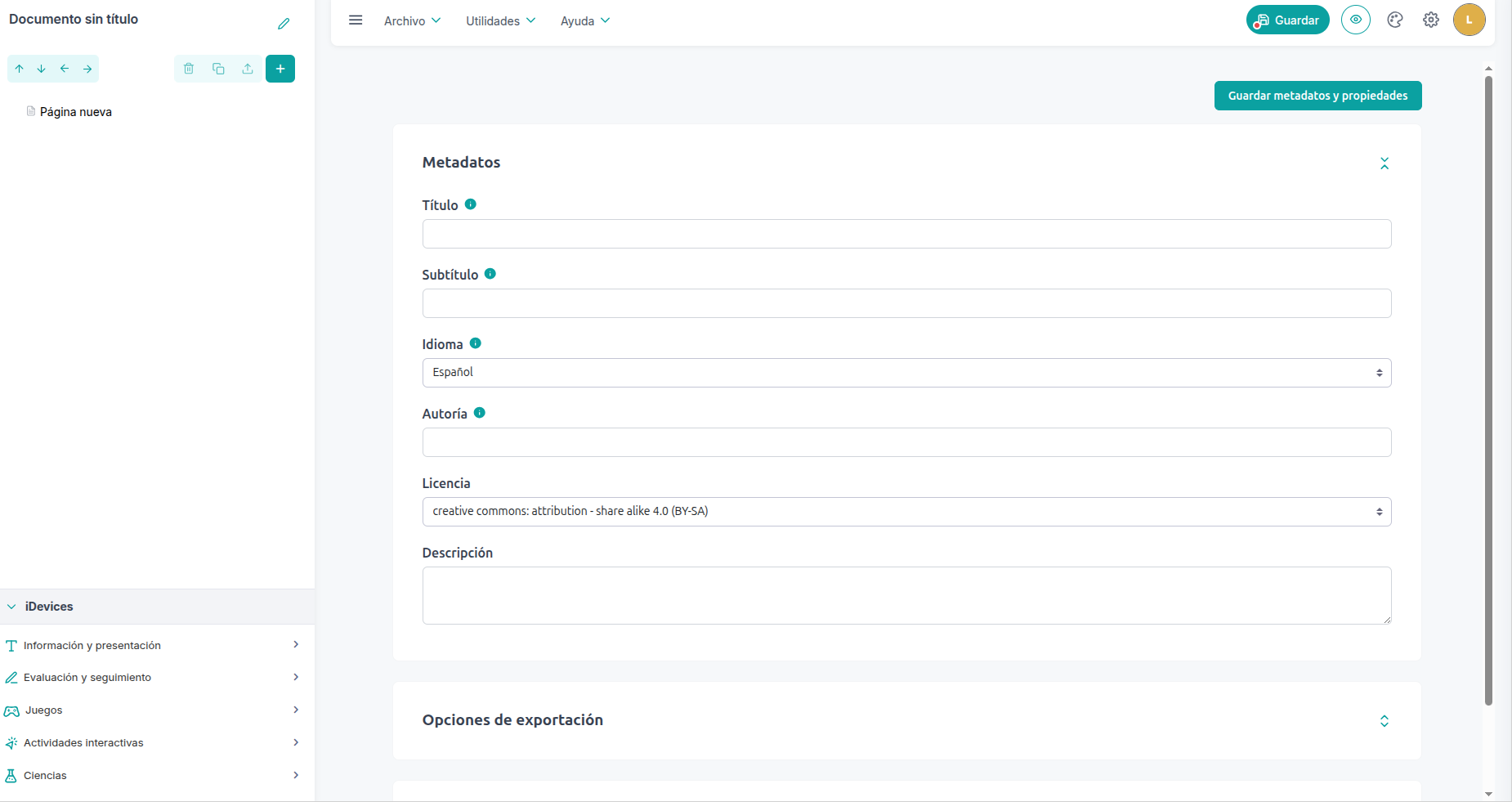Click the Guardar button
Viewport: 1512px width, 802px height.
tap(1288, 20)
